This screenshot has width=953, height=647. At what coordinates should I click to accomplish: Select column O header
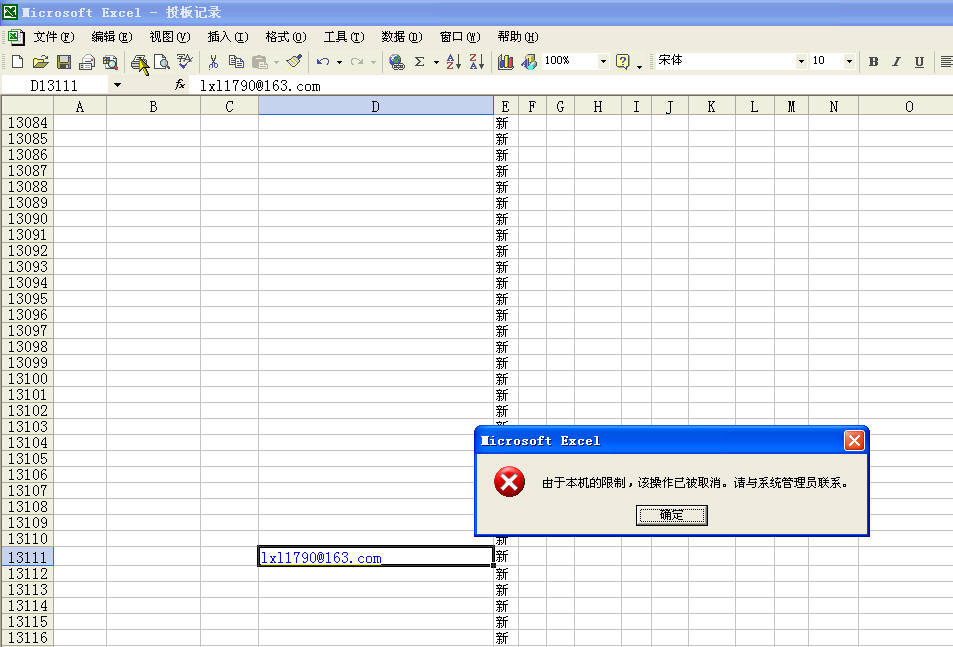click(906, 106)
